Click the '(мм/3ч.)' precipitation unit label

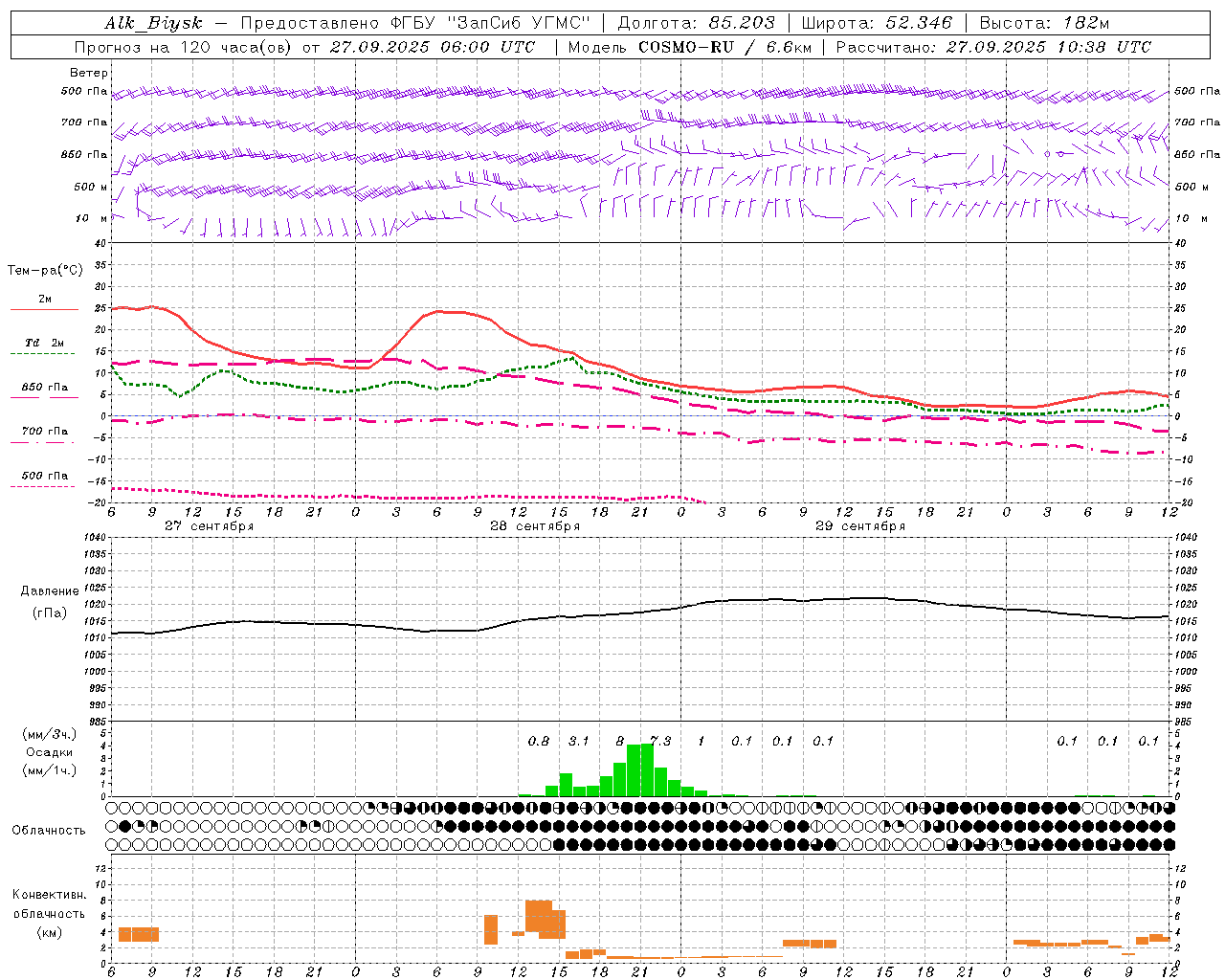point(50,734)
